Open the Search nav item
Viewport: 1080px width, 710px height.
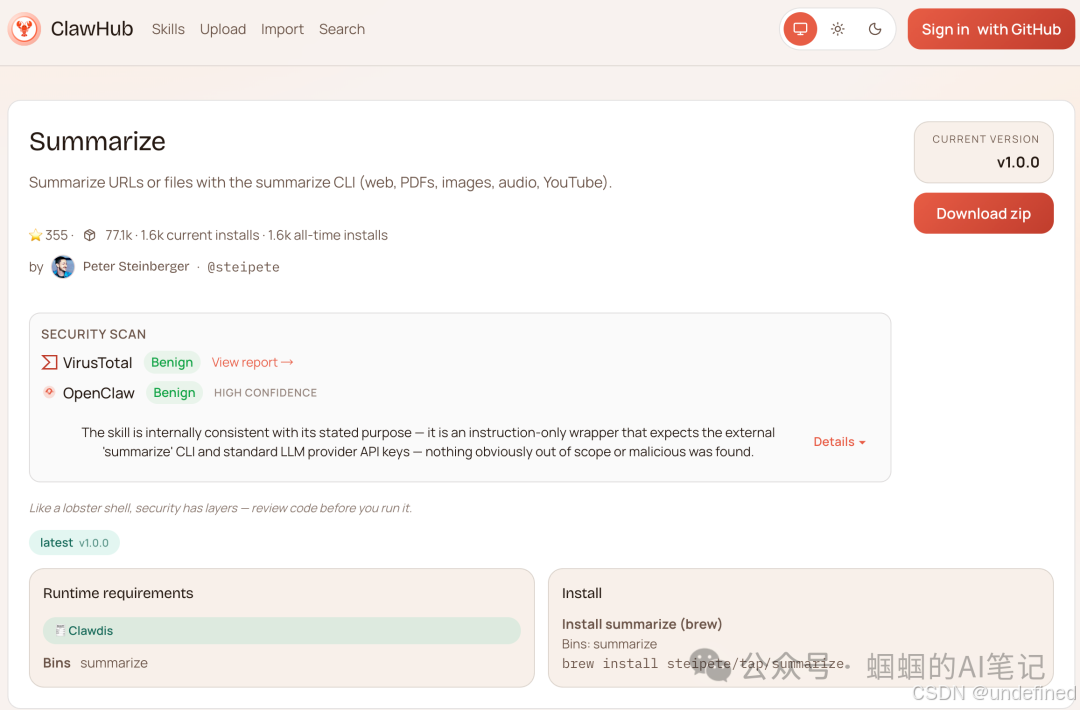[x=342, y=29]
